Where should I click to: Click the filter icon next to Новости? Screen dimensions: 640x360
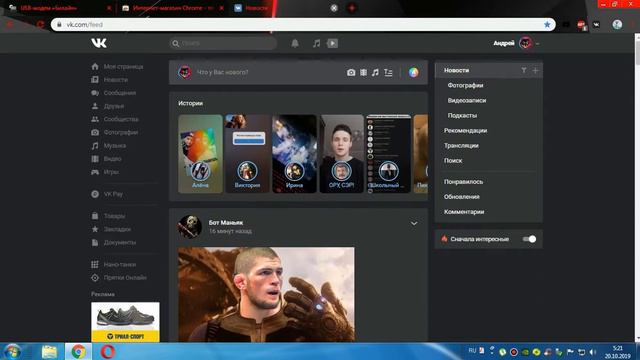tap(524, 70)
